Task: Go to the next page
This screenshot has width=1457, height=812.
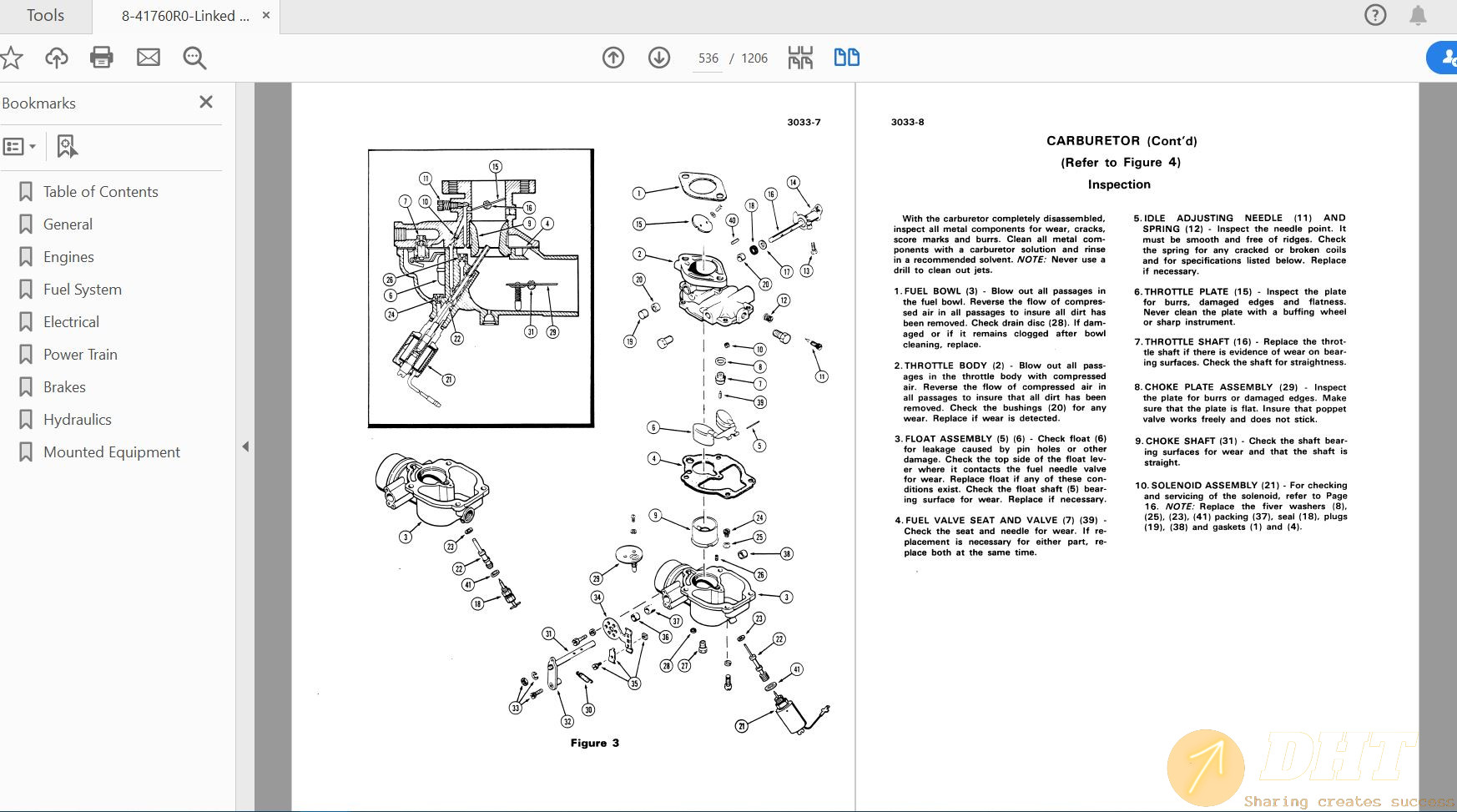Action: (658, 58)
